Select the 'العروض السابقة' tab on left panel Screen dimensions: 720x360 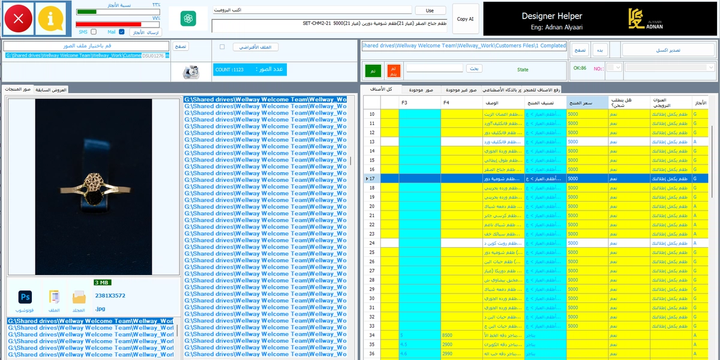click(51, 90)
